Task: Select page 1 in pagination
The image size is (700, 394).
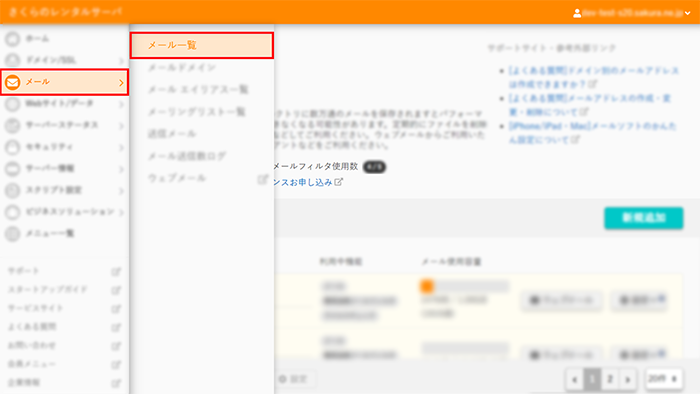Action: pyautogui.click(x=592, y=380)
